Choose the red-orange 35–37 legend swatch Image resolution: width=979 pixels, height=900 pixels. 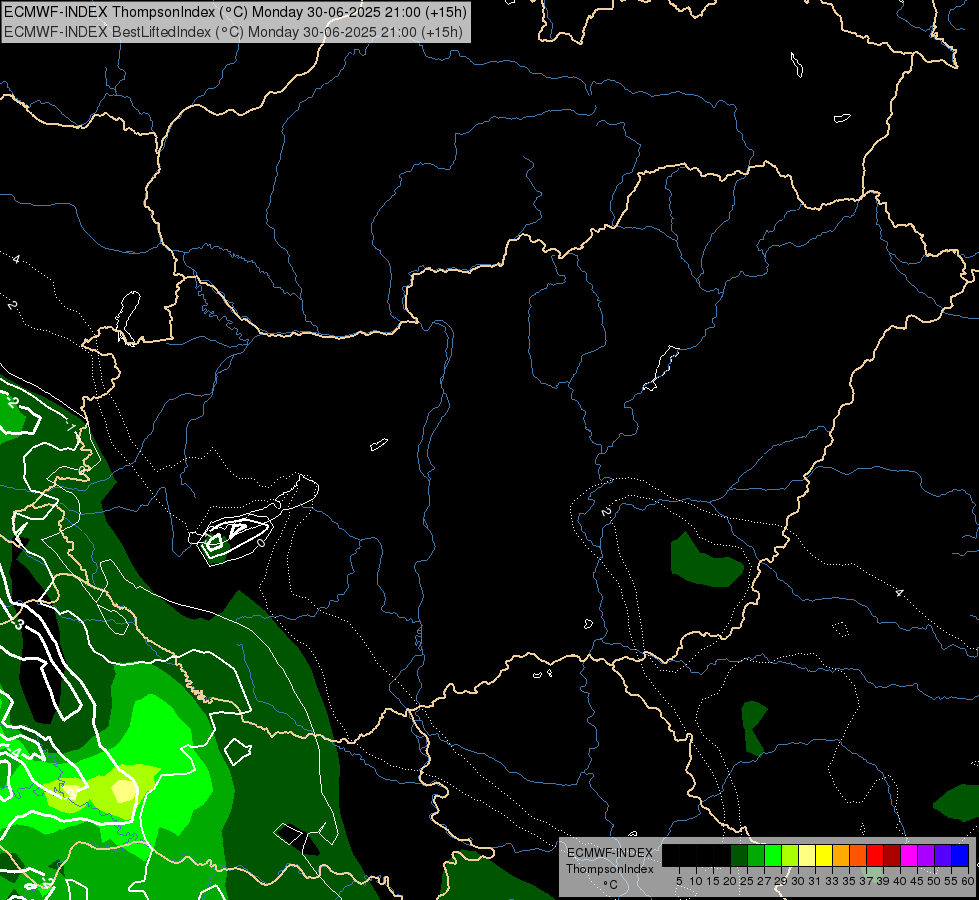point(858,855)
